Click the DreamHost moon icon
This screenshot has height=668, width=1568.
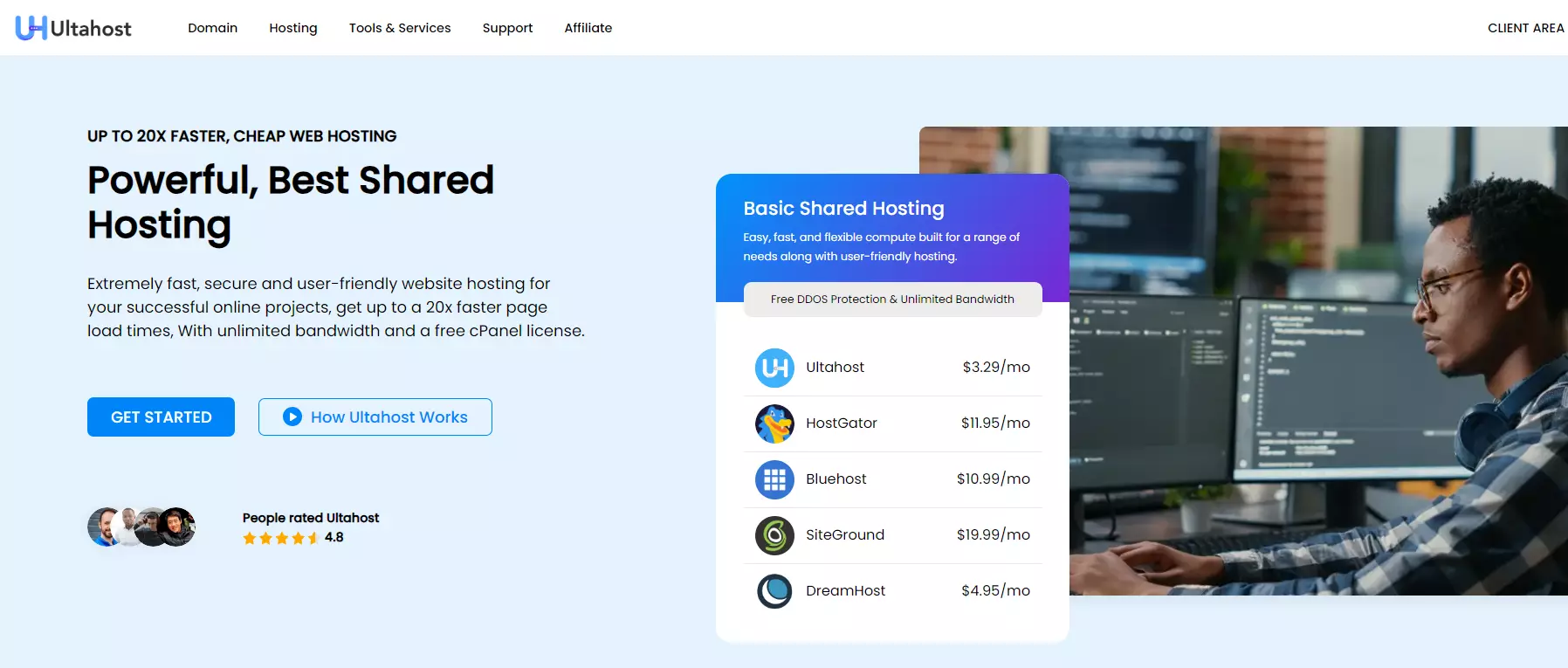point(774,591)
